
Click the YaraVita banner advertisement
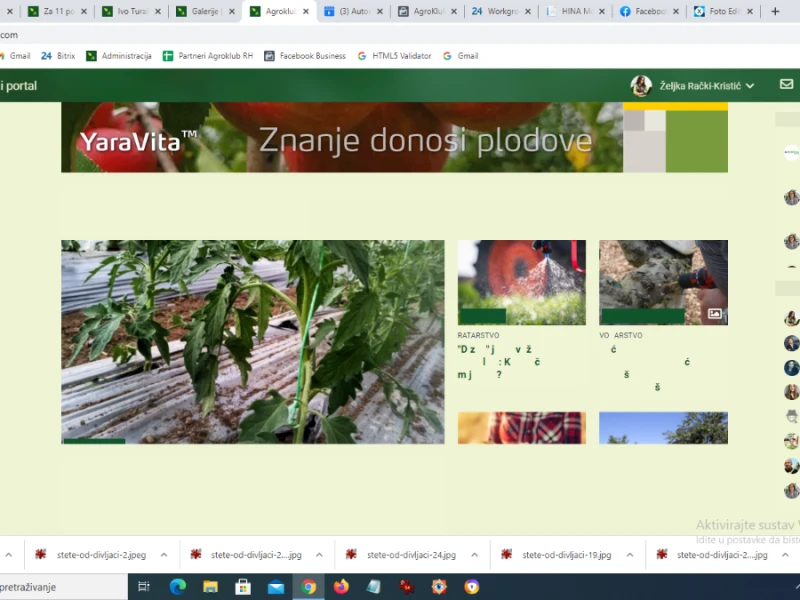pyautogui.click(x=394, y=137)
